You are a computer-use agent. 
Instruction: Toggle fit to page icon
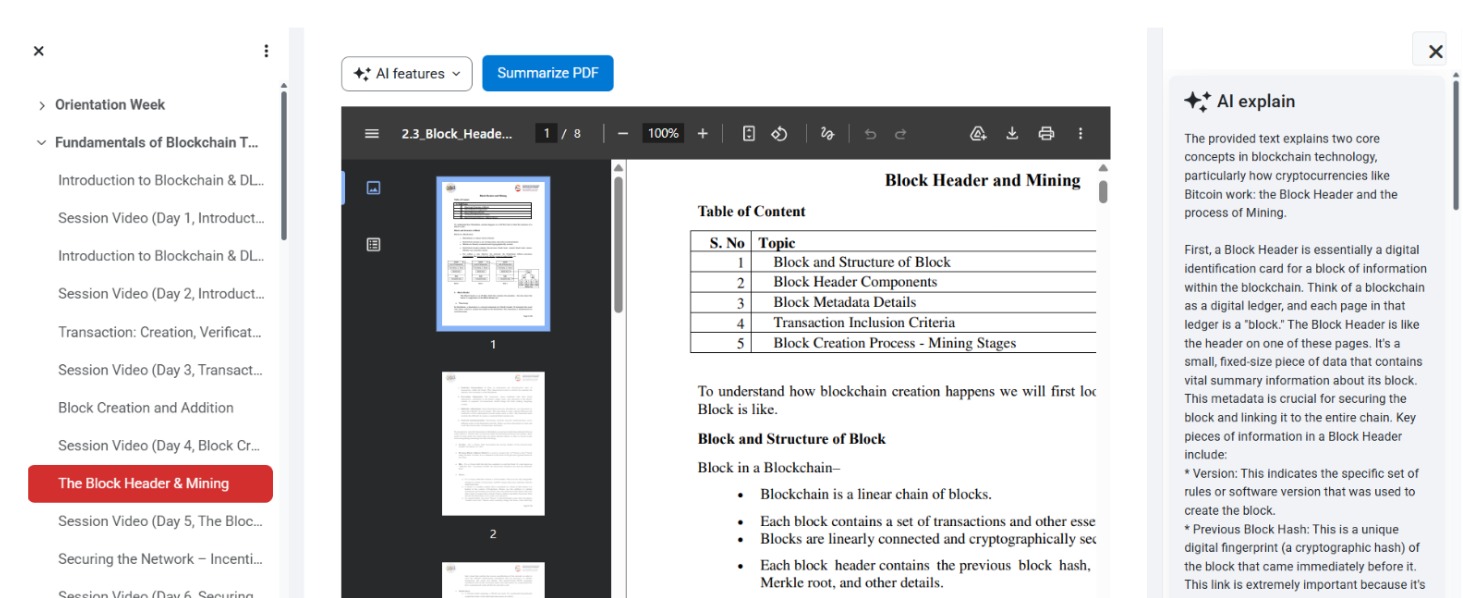(748, 133)
